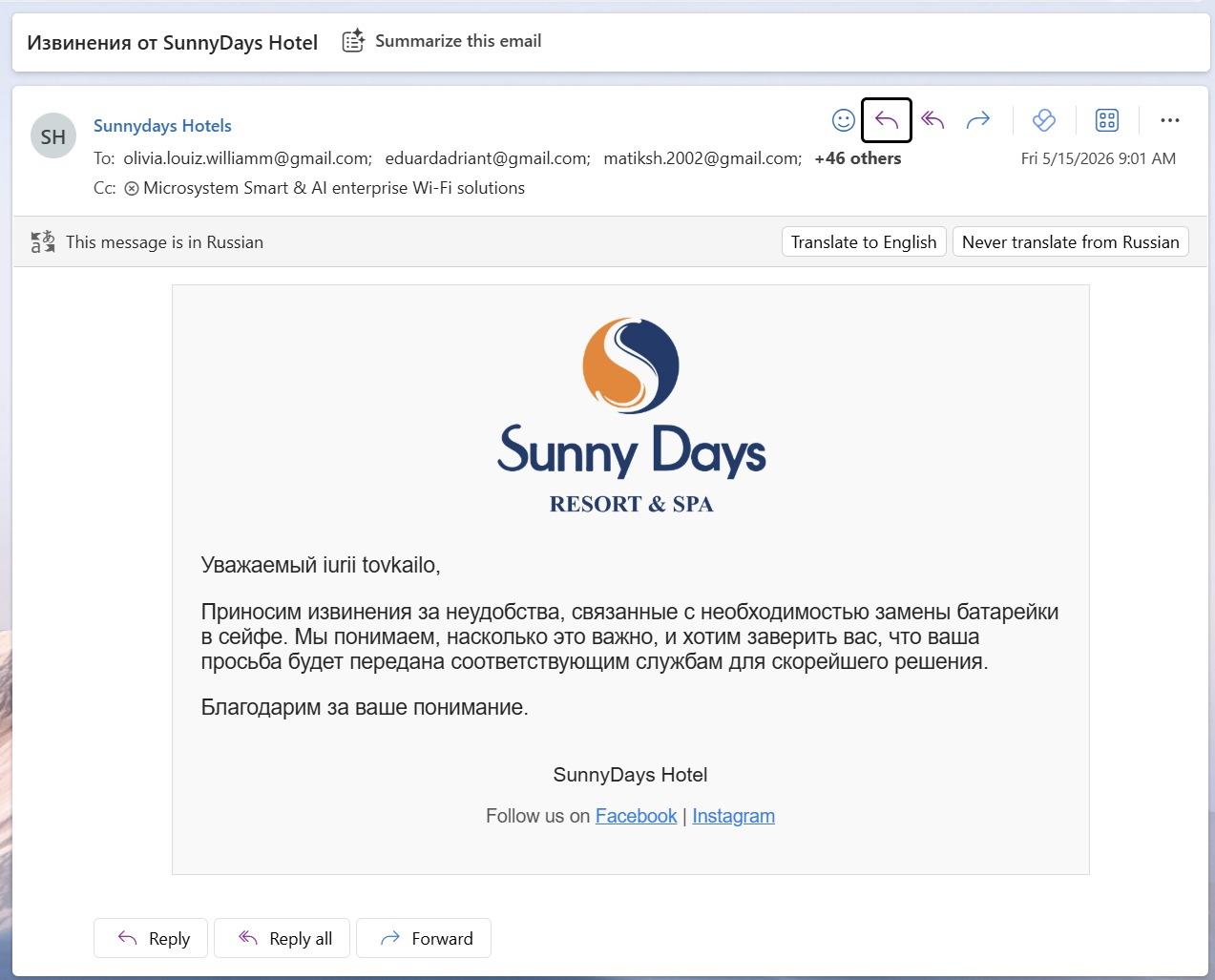Open Sunnydays Hotels sender name

[162, 125]
